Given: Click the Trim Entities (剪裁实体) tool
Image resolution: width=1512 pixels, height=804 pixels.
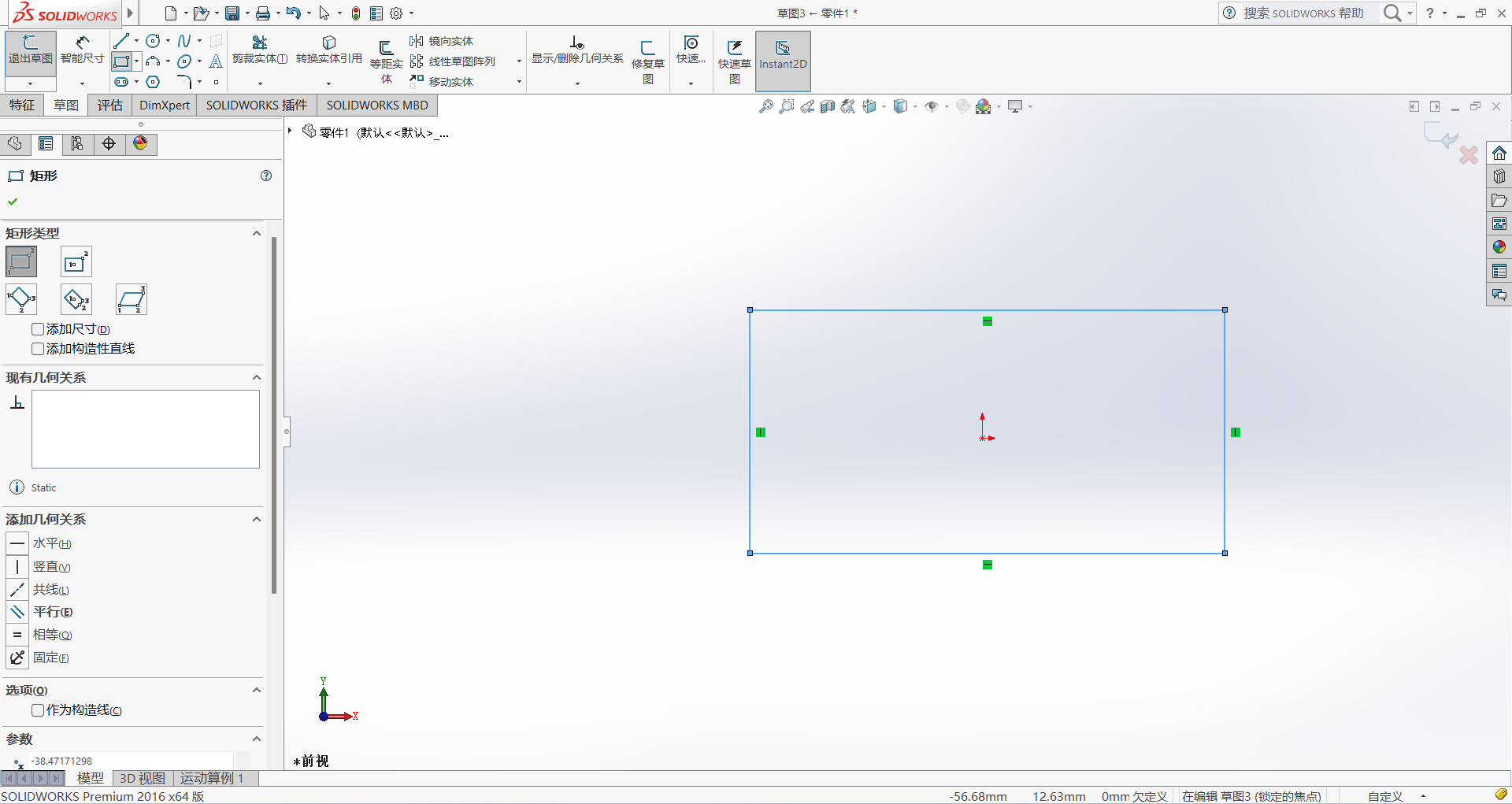Looking at the screenshot, I should (x=260, y=51).
